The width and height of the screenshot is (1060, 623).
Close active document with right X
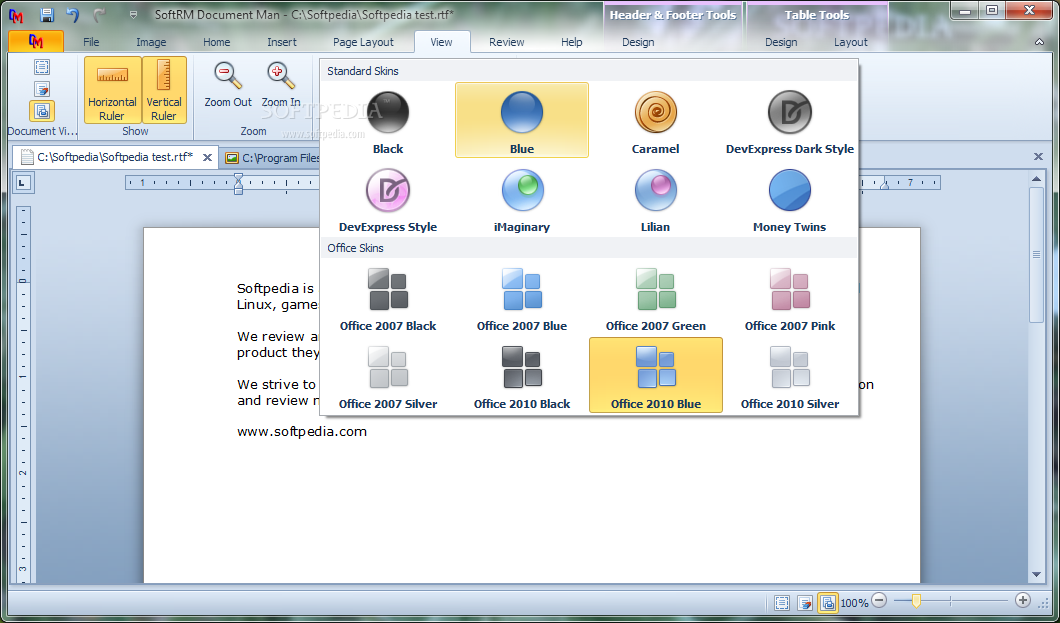point(1038,157)
